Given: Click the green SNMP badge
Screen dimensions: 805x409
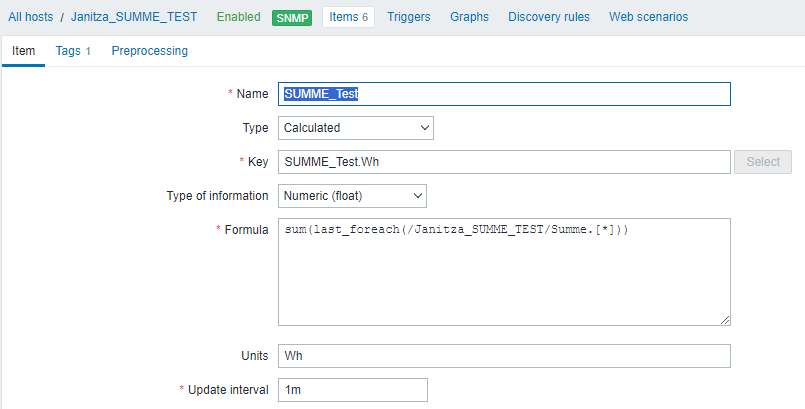Looking at the screenshot, I should pos(291,18).
